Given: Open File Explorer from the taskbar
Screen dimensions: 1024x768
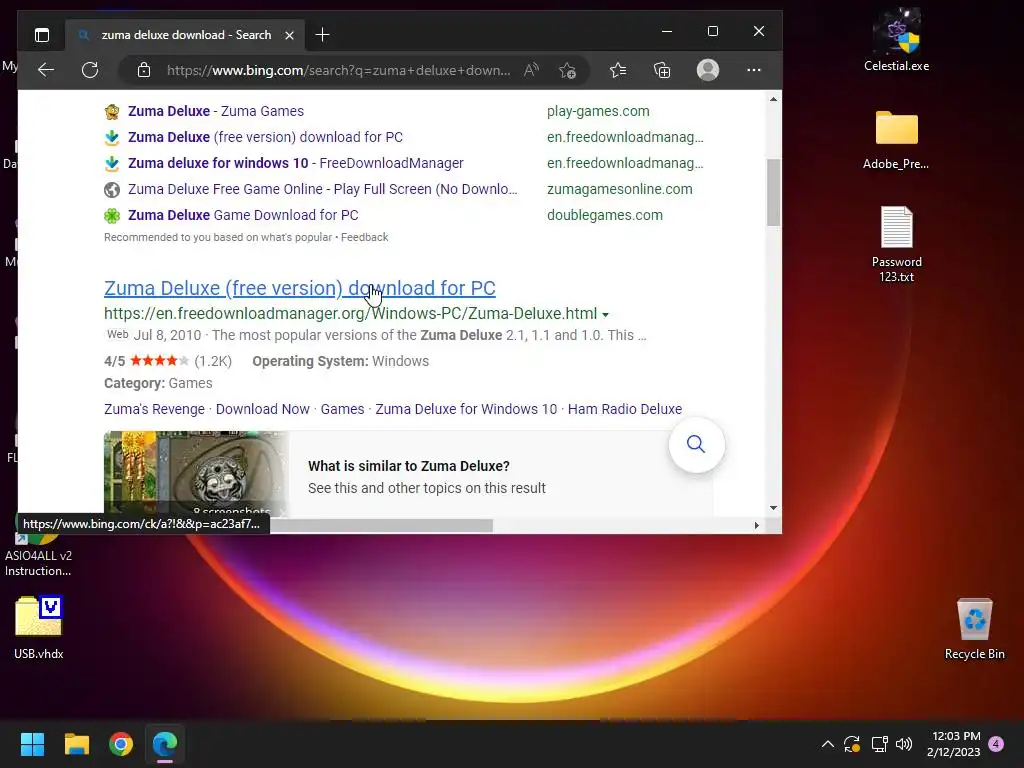Looking at the screenshot, I should (x=76, y=744).
